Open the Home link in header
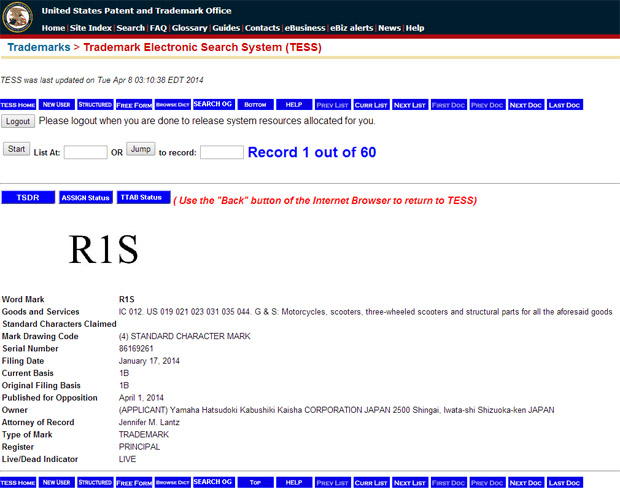 (x=53, y=28)
